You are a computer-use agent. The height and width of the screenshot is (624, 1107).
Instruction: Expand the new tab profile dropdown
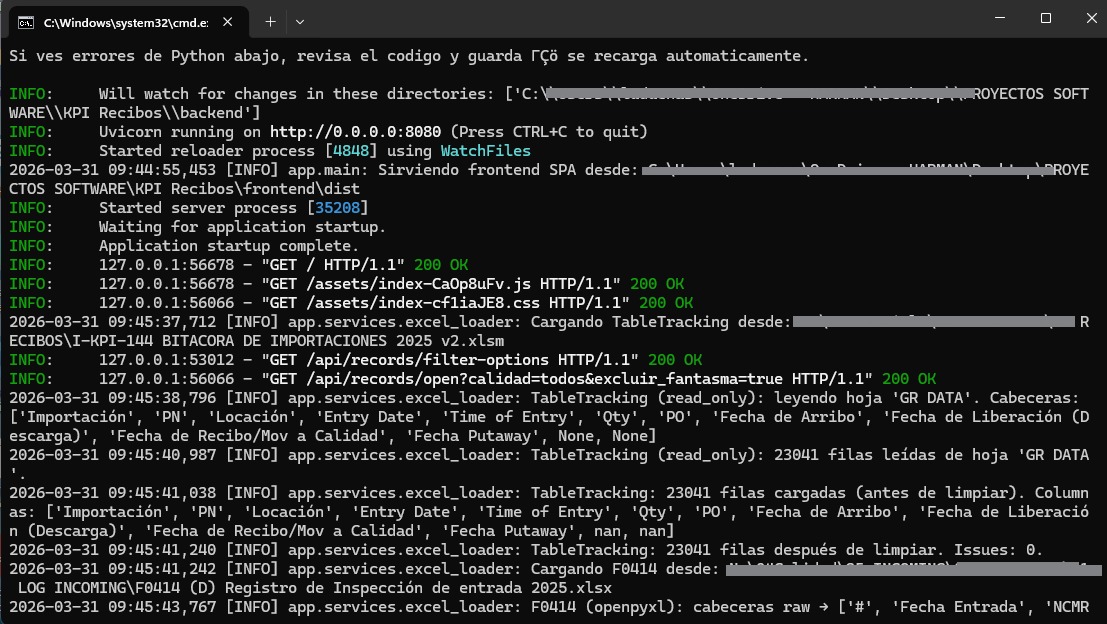tap(300, 20)
